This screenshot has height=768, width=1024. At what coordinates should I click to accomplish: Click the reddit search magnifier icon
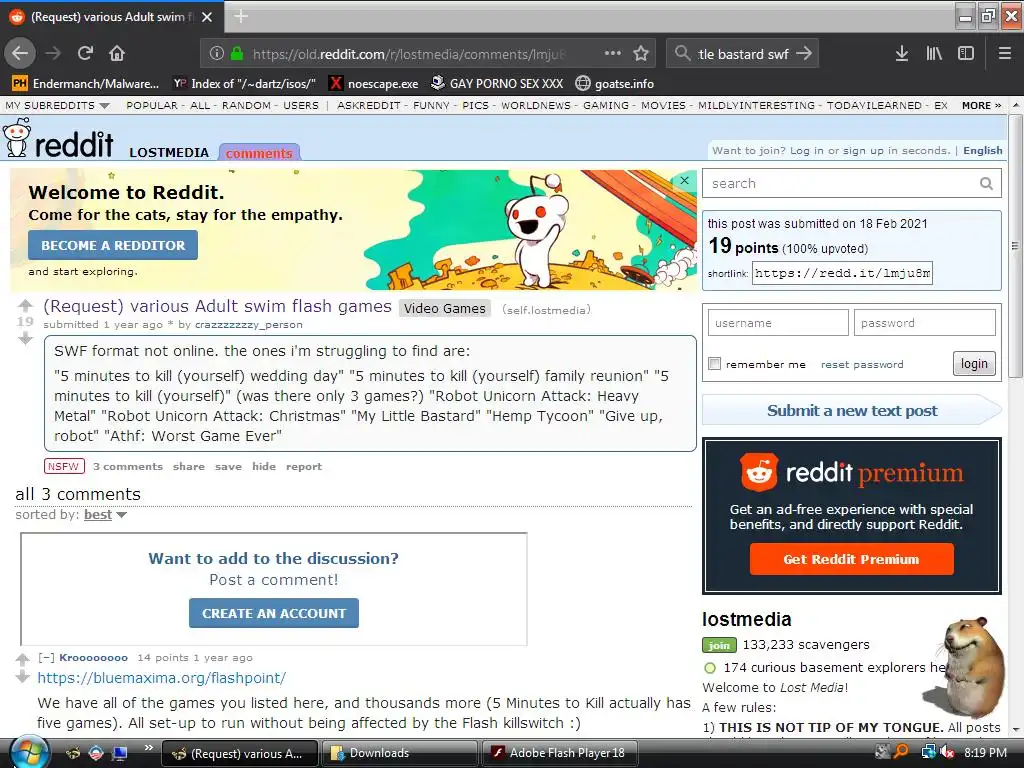986,184
